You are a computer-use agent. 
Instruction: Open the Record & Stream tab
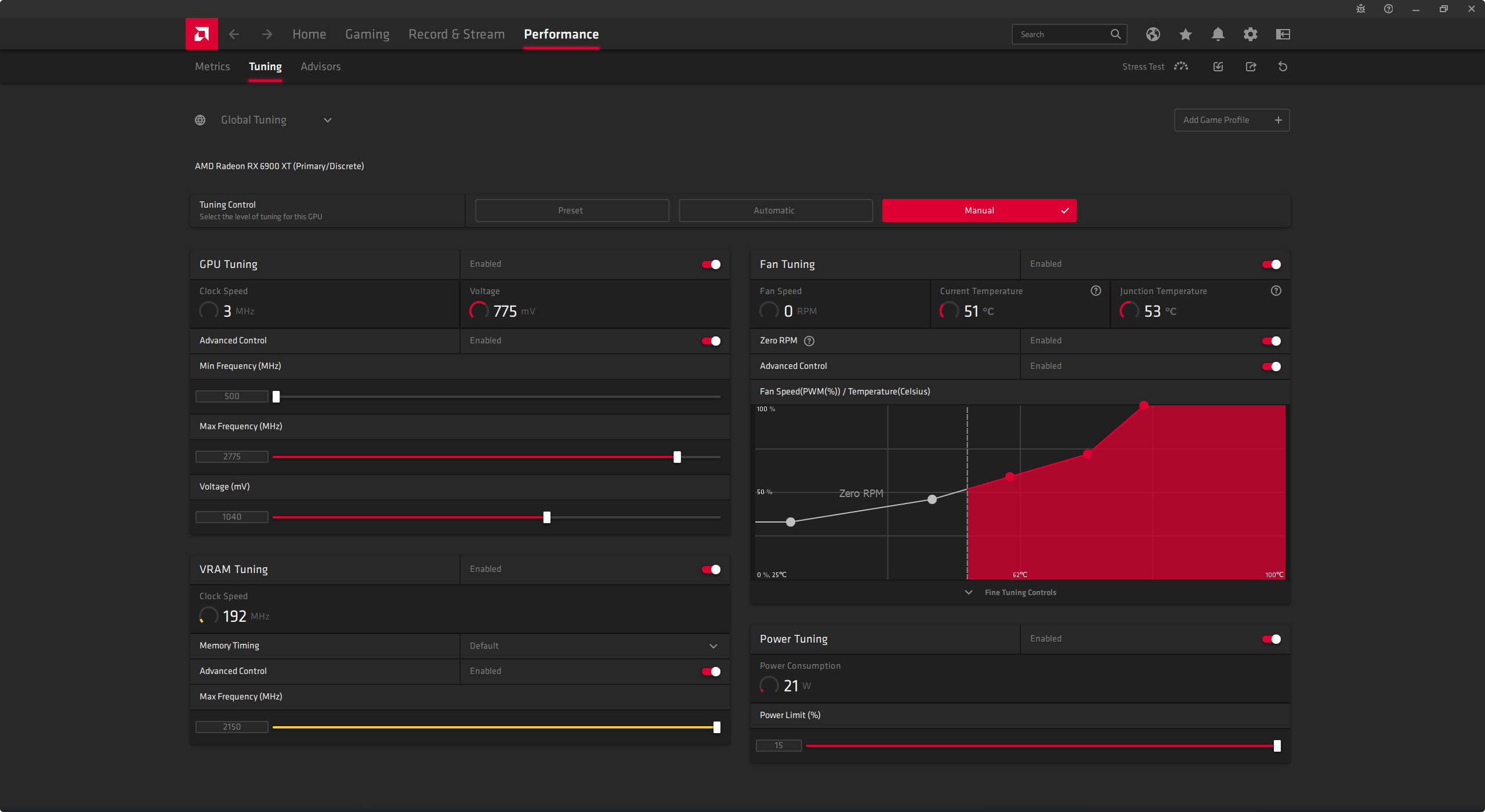(457, 34)
